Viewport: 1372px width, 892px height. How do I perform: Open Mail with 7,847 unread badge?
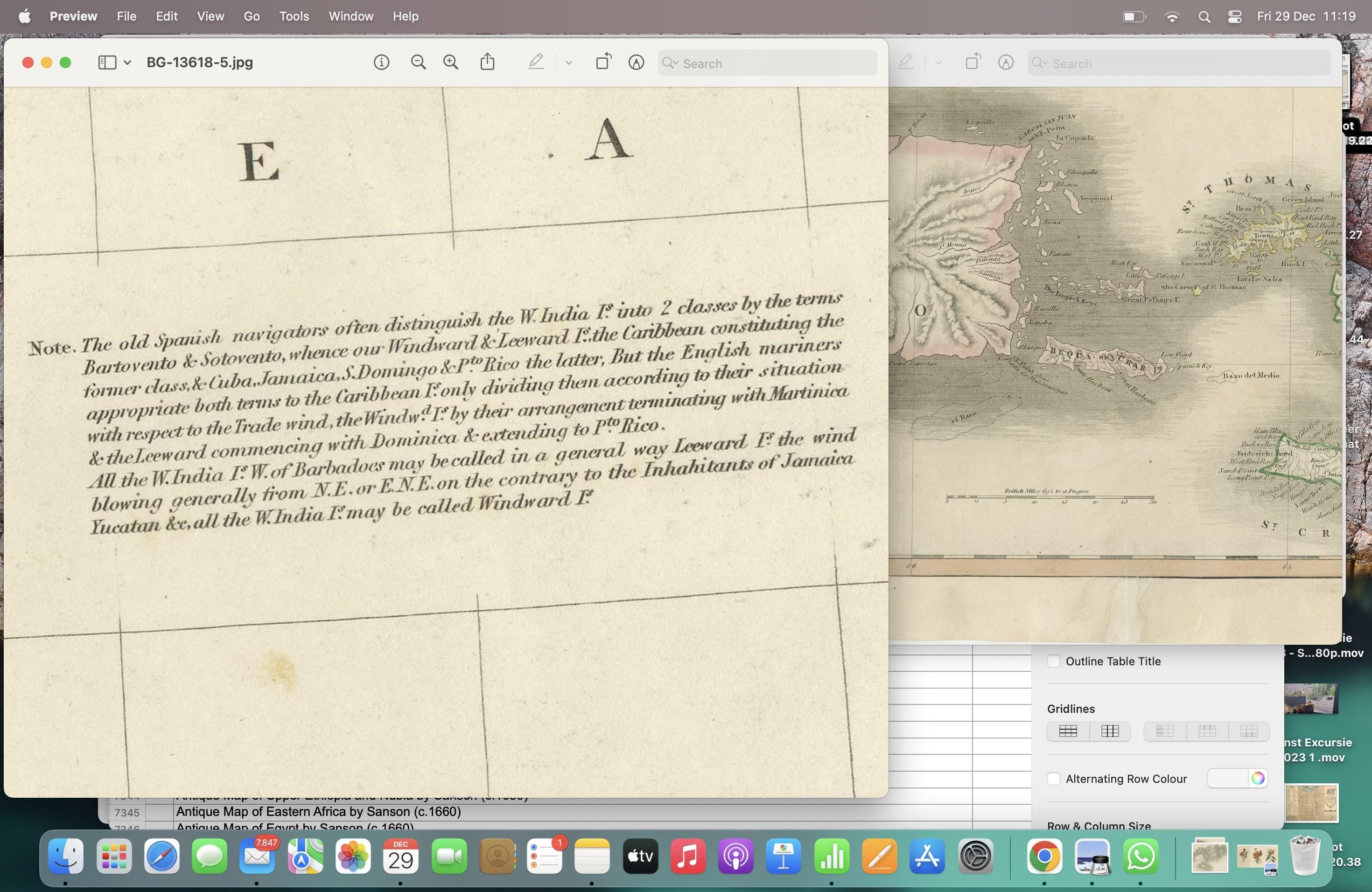(257, 856)
